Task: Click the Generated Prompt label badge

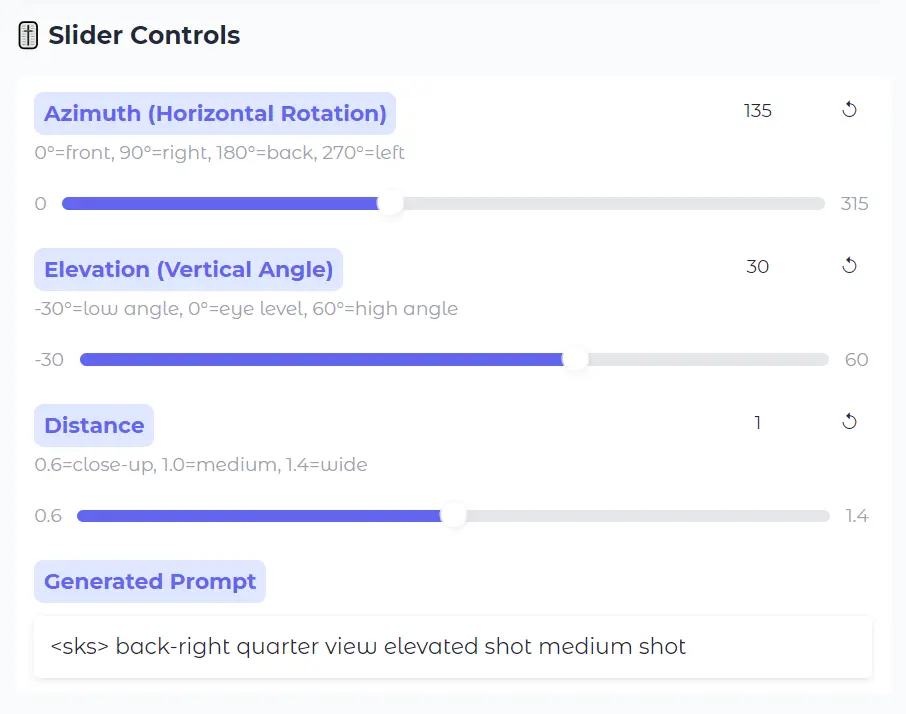Action: coord(149,581)
